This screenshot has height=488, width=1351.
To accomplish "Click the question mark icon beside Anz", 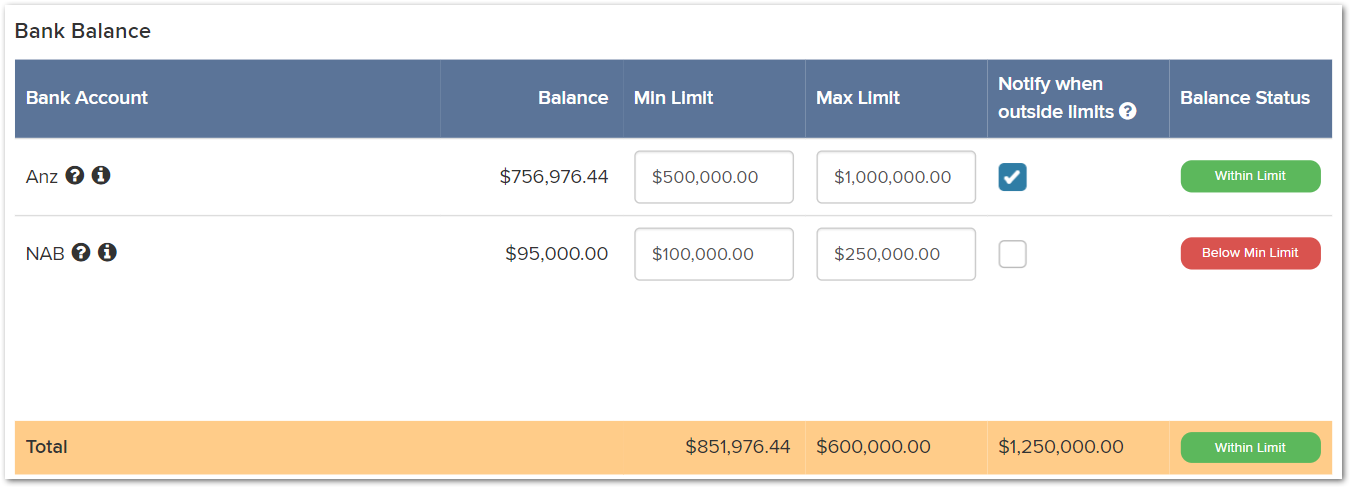I will (x=74, y=175).
